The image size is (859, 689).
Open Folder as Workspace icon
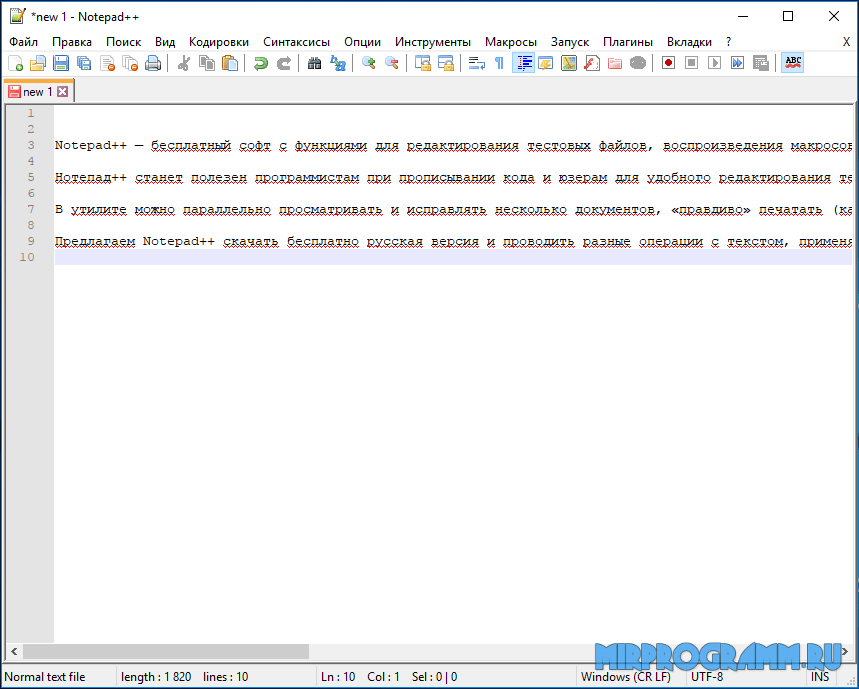point(615,64)
